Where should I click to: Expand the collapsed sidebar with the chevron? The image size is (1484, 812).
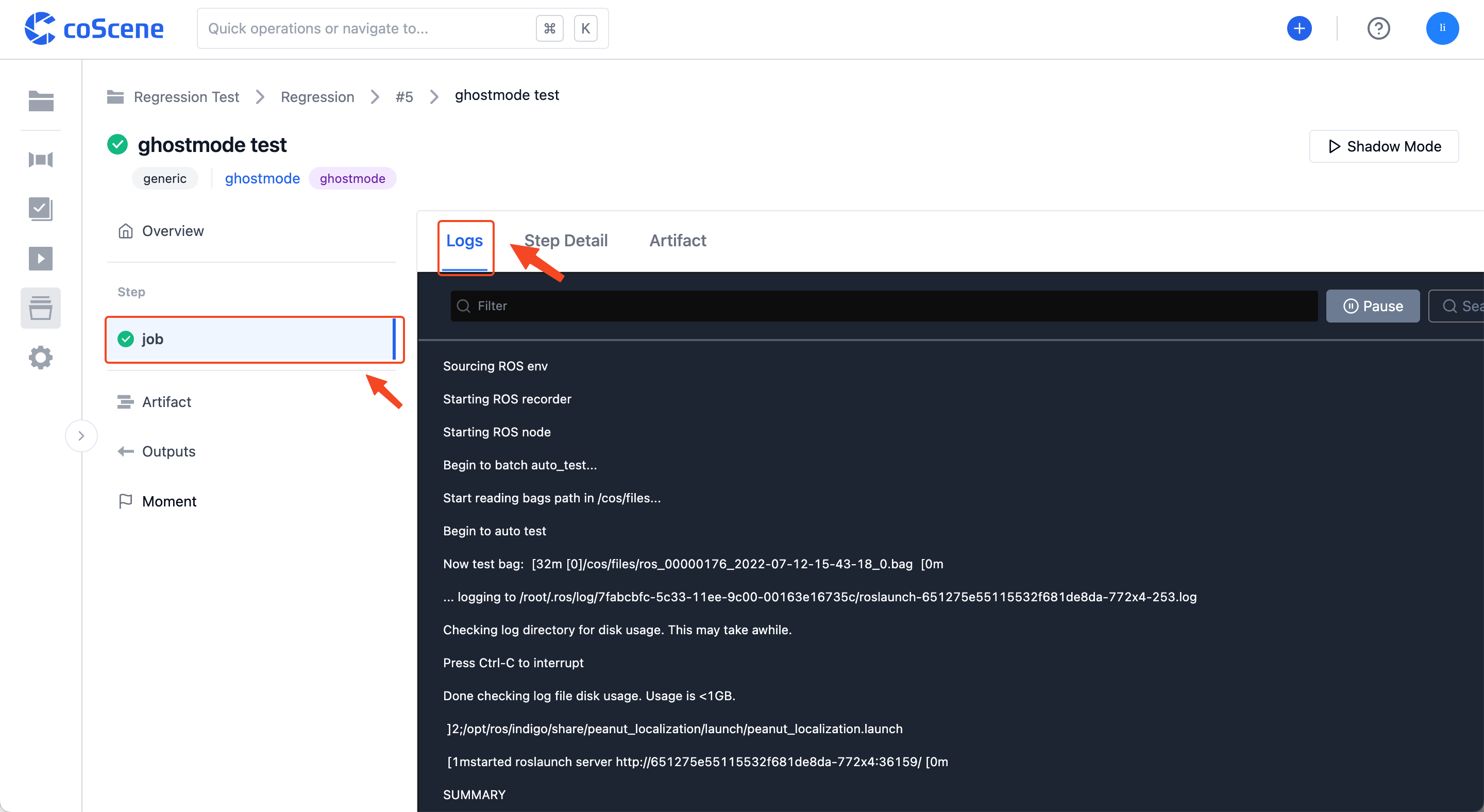(81, 436)
